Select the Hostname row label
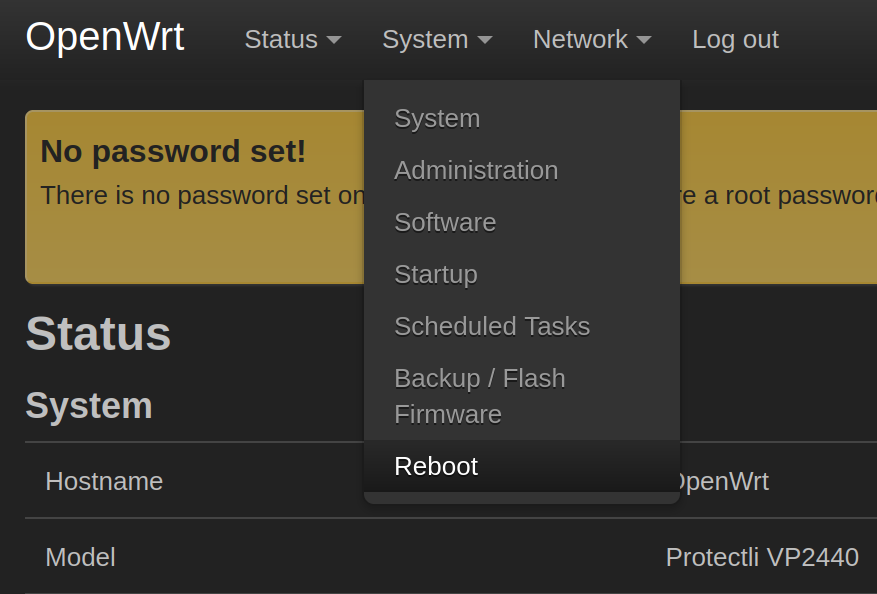Viewport: 877px width, 594px height. click(x=104, y=481)
